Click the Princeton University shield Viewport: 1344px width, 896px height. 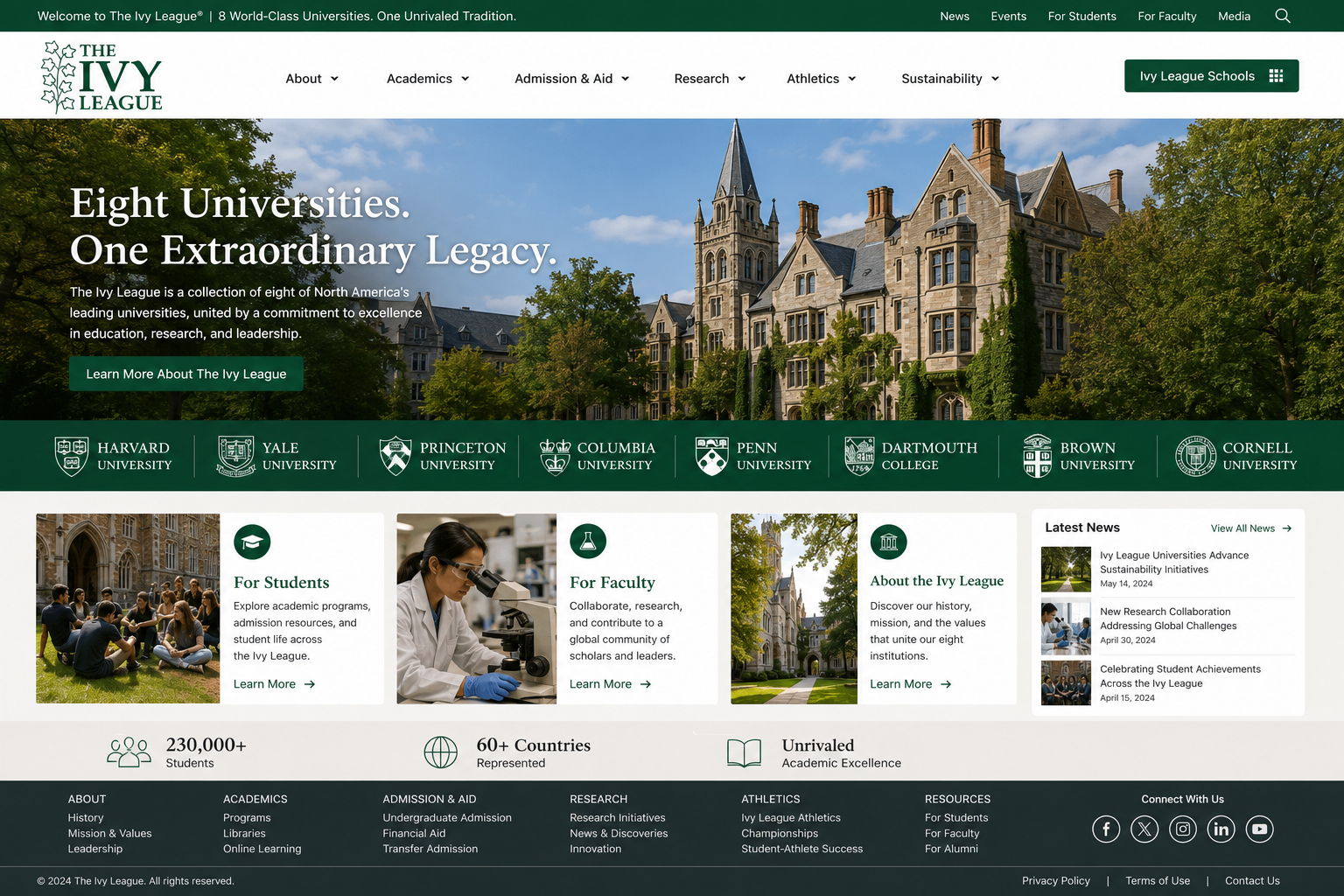point(395,456)
